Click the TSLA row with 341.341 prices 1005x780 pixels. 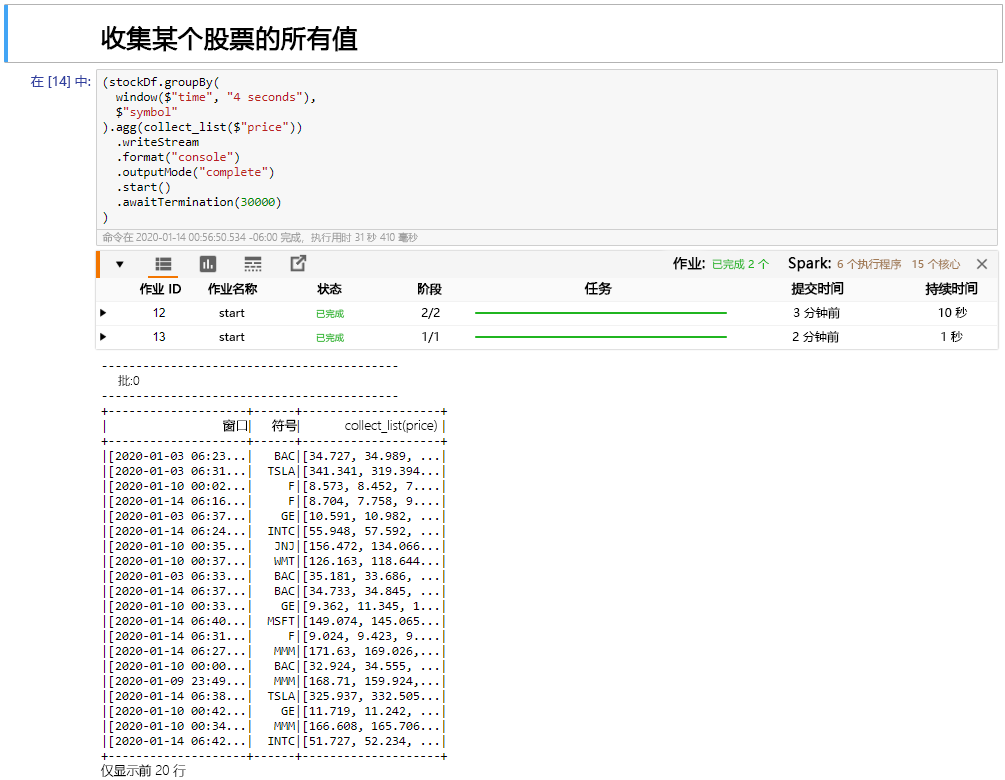tap(274, 471)
